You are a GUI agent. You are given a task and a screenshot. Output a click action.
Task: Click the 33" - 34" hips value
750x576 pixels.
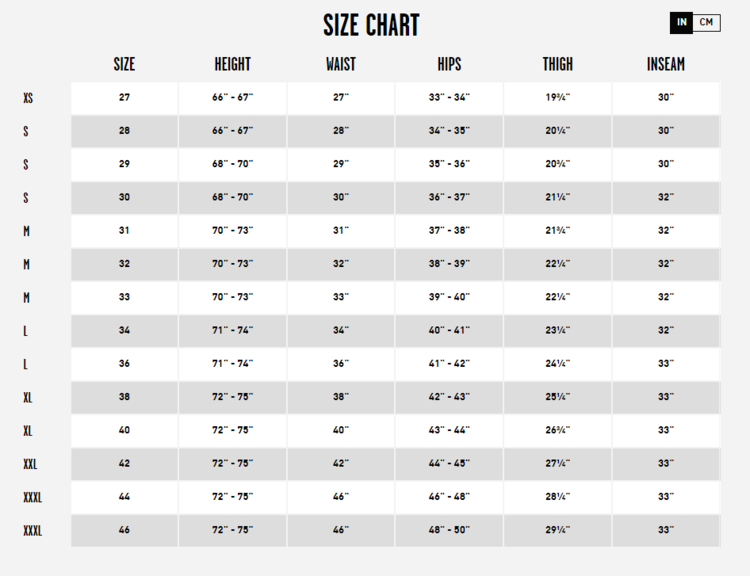[449, 98]
